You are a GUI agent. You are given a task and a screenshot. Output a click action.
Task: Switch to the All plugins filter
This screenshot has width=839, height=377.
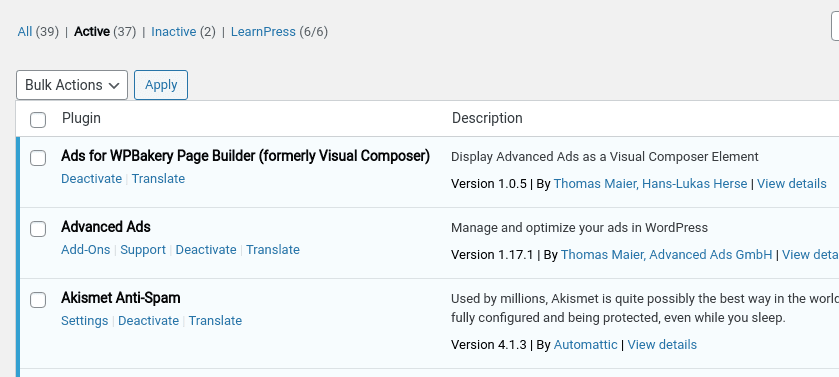25,32
